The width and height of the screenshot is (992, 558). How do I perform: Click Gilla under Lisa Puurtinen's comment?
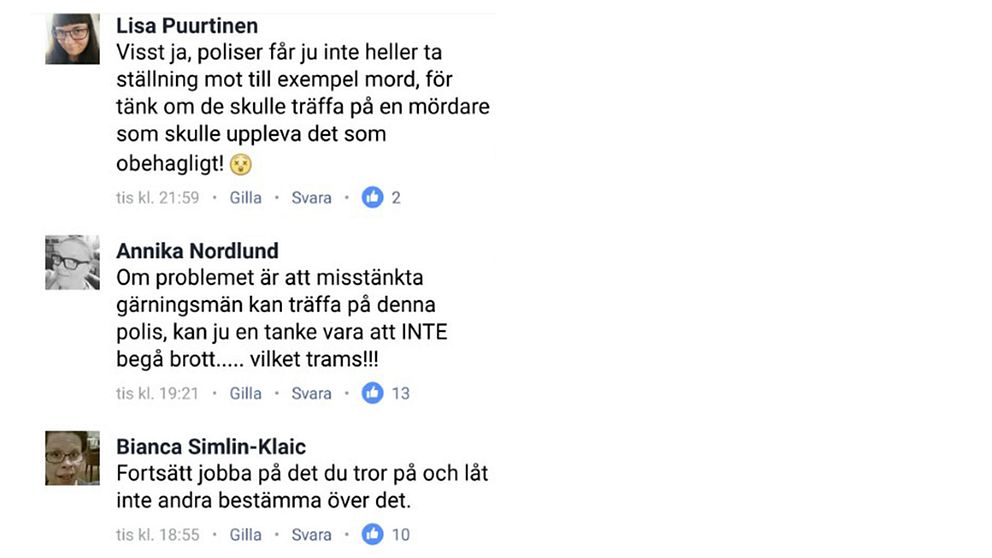pyautogui.click(x=245, y=198)
